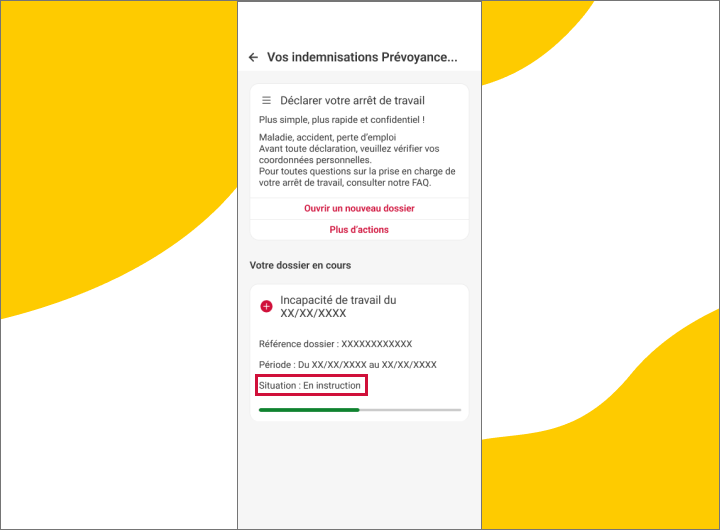Click the Situation : En instruction status
The height and width of the screenshot is (530, 720).
click(310, 386)
